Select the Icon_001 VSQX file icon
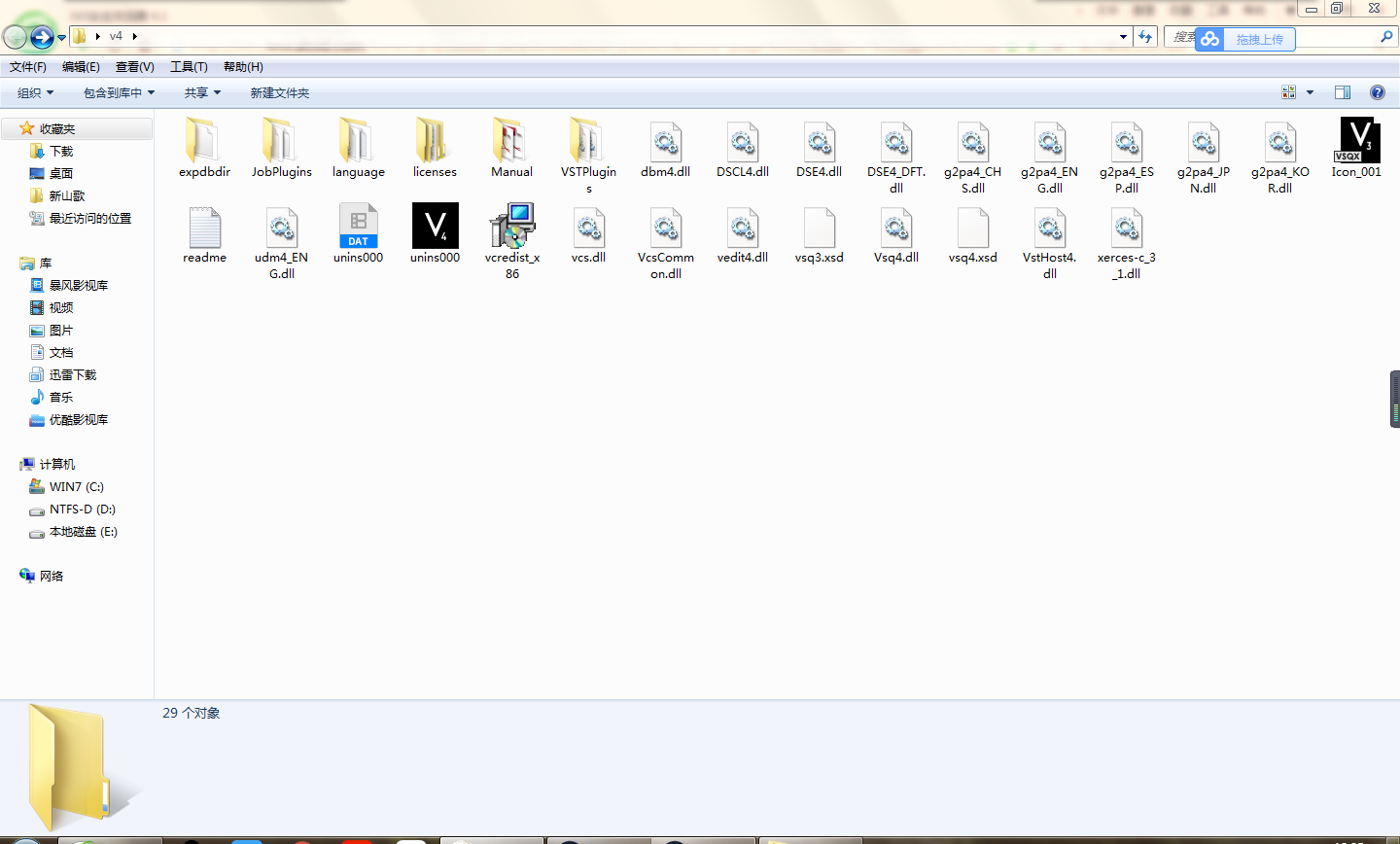 [x=1356, y=140]
